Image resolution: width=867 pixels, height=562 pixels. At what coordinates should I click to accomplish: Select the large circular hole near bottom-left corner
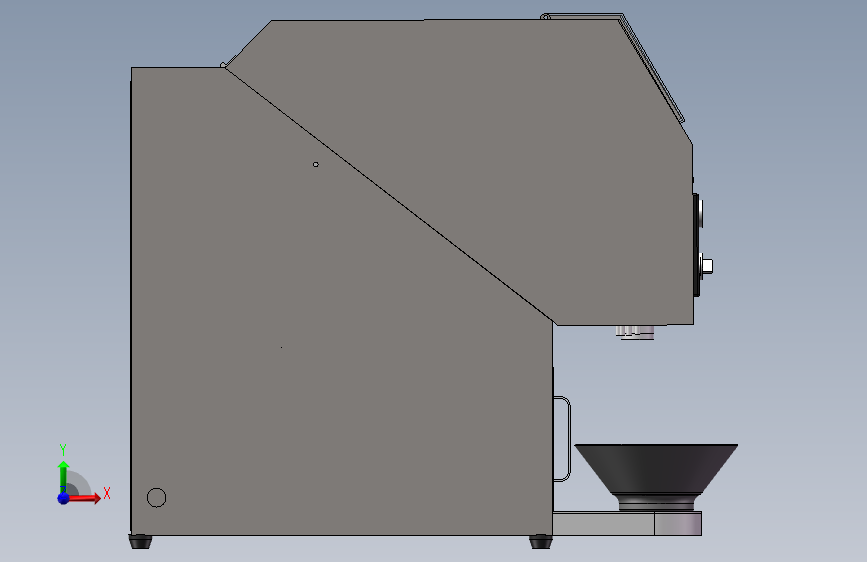pyautogui.click(x=156, y=497)
